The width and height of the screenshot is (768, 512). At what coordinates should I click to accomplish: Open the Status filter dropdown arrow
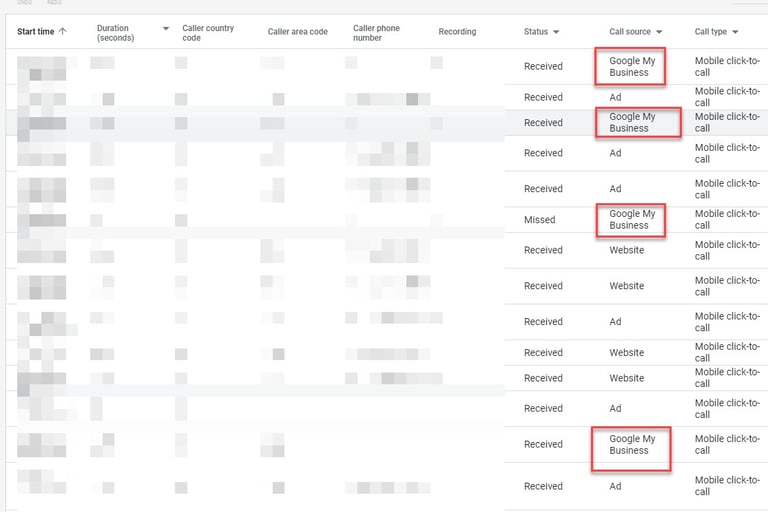pyautogui.click(x=556, y=32)
